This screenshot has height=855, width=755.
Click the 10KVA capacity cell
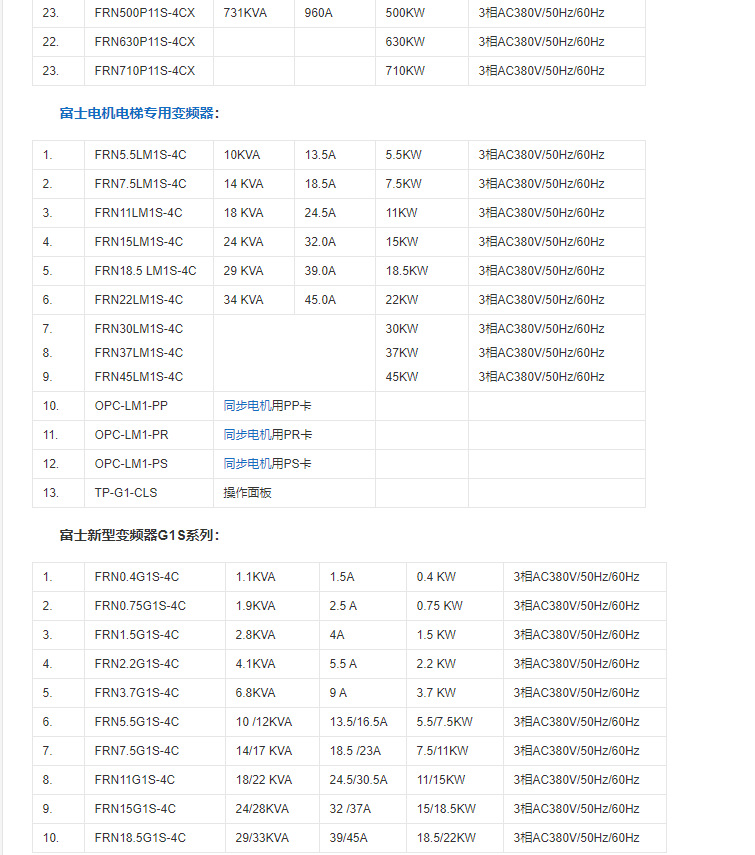pos(254,155)
